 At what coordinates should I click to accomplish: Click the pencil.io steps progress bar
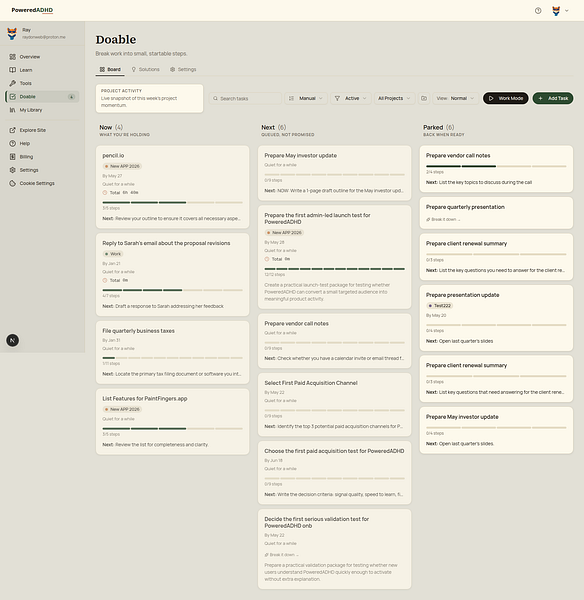[x=173, y=202]
